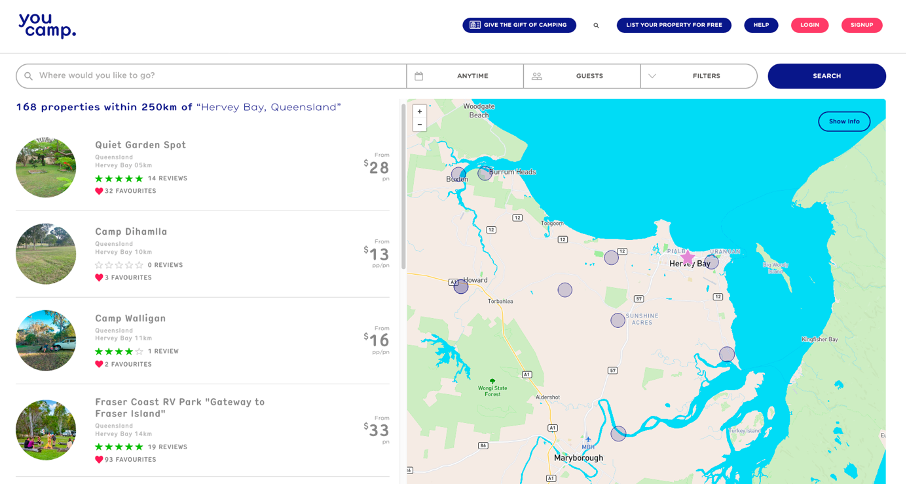Open Camp Dihamlla thumbnail

coord(46,254)
